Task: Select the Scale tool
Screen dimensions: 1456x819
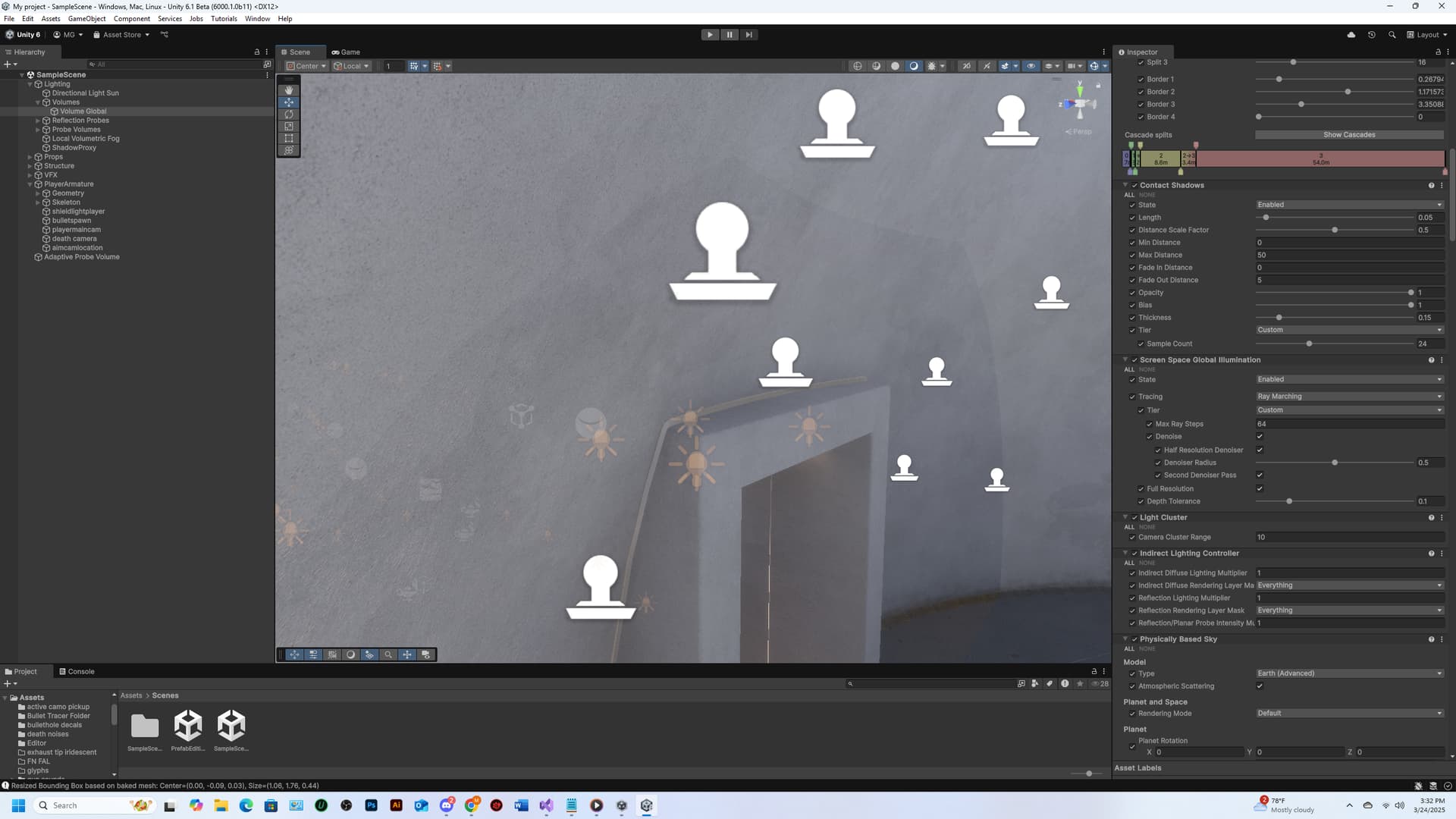Action: point(288,126)
